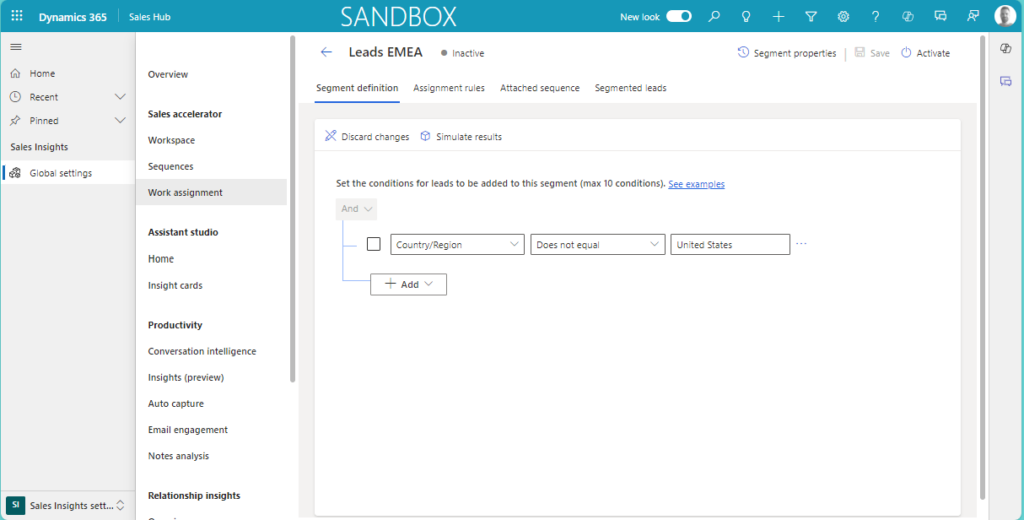Open the app launcher waffle icon
Viewport: 1024px width, 520px height.
click(x=17, y=17)
